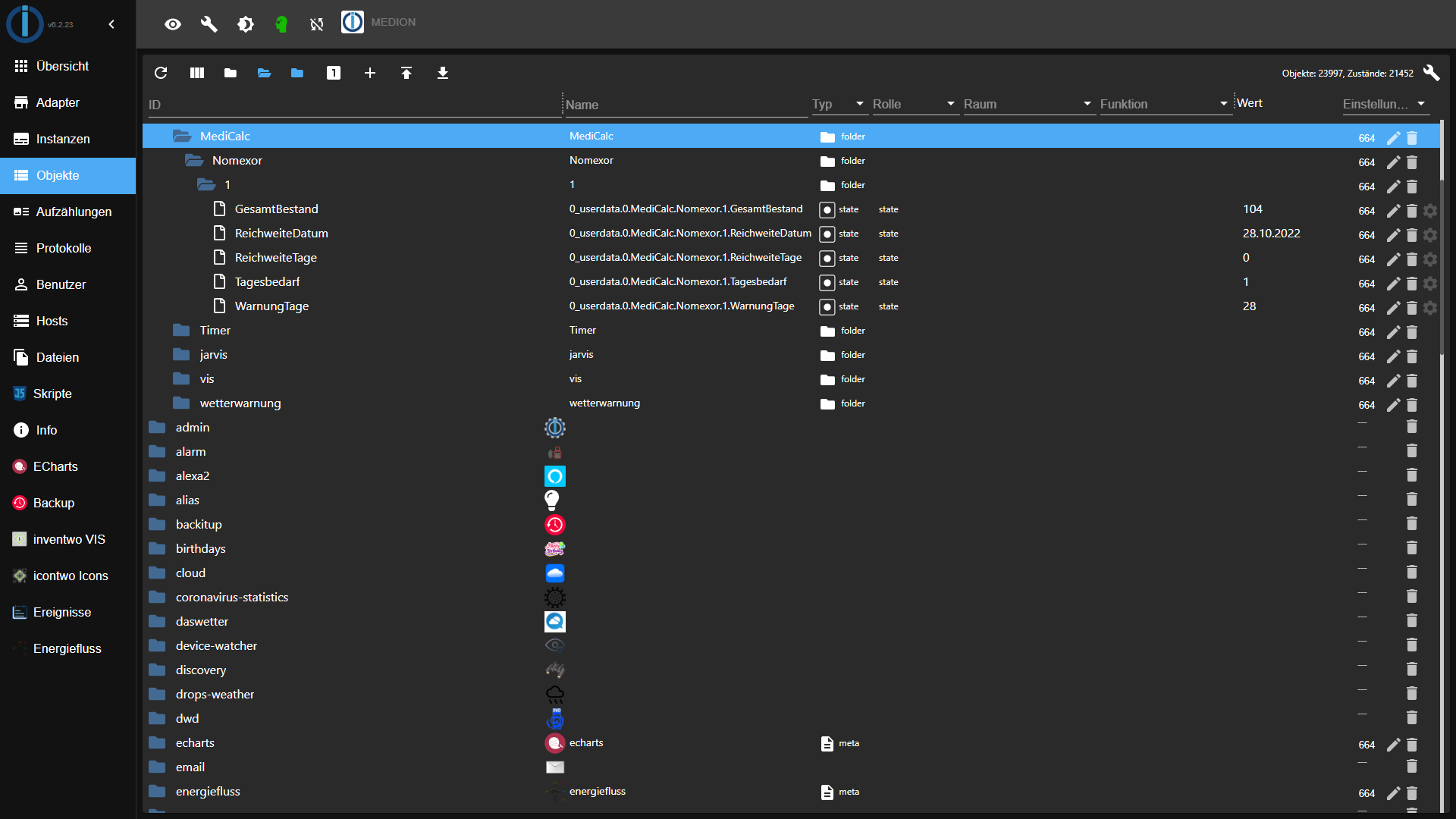
Task: Click the sync-disabled icon in the top bar
Action: [317, 24]
